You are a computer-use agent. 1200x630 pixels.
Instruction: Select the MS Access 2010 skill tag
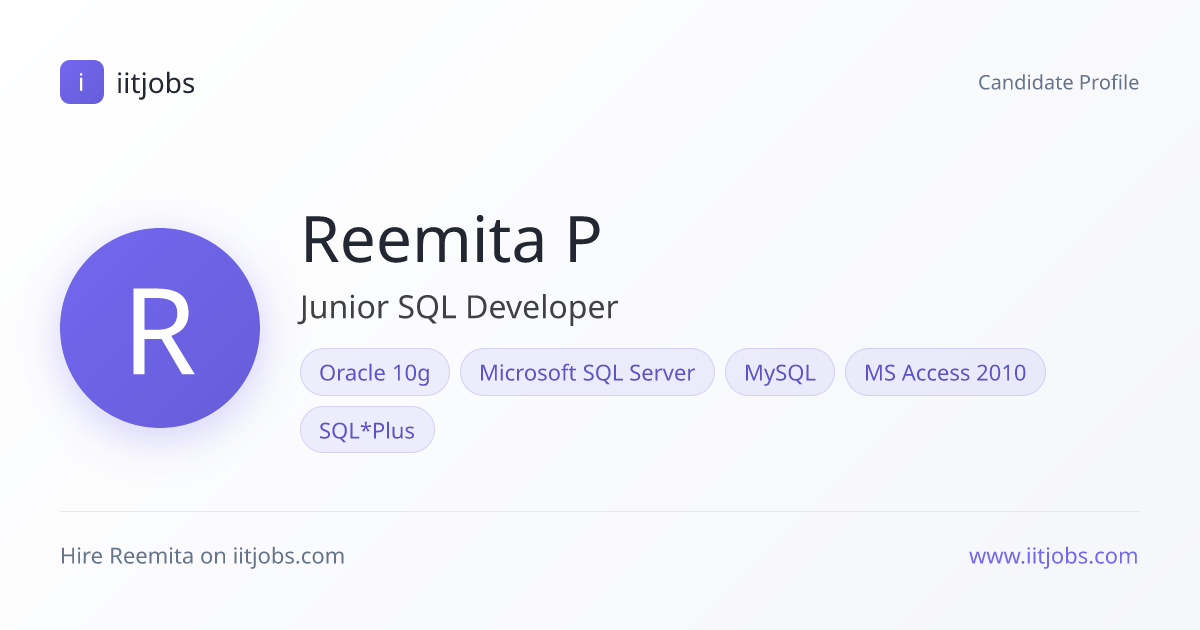(x=945, y=372)
